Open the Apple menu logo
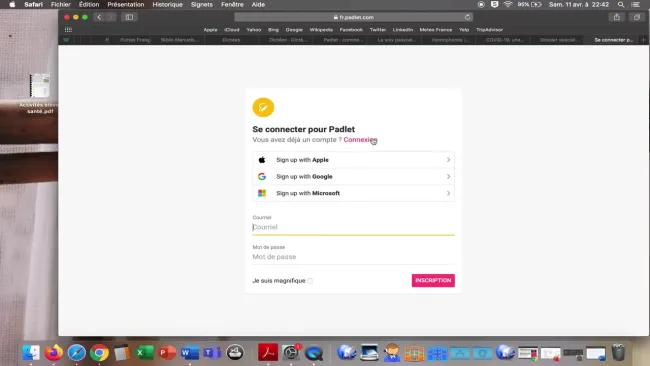 click(12, 5)
